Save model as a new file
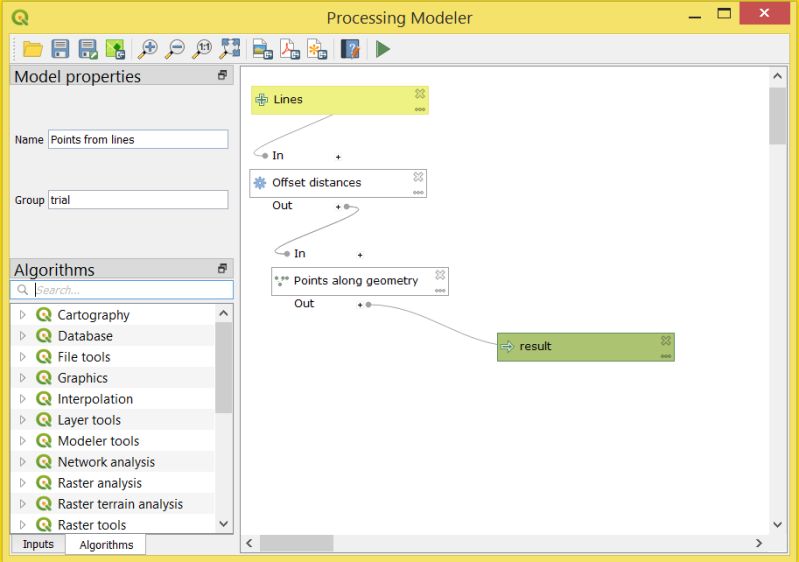 (88, 49)
